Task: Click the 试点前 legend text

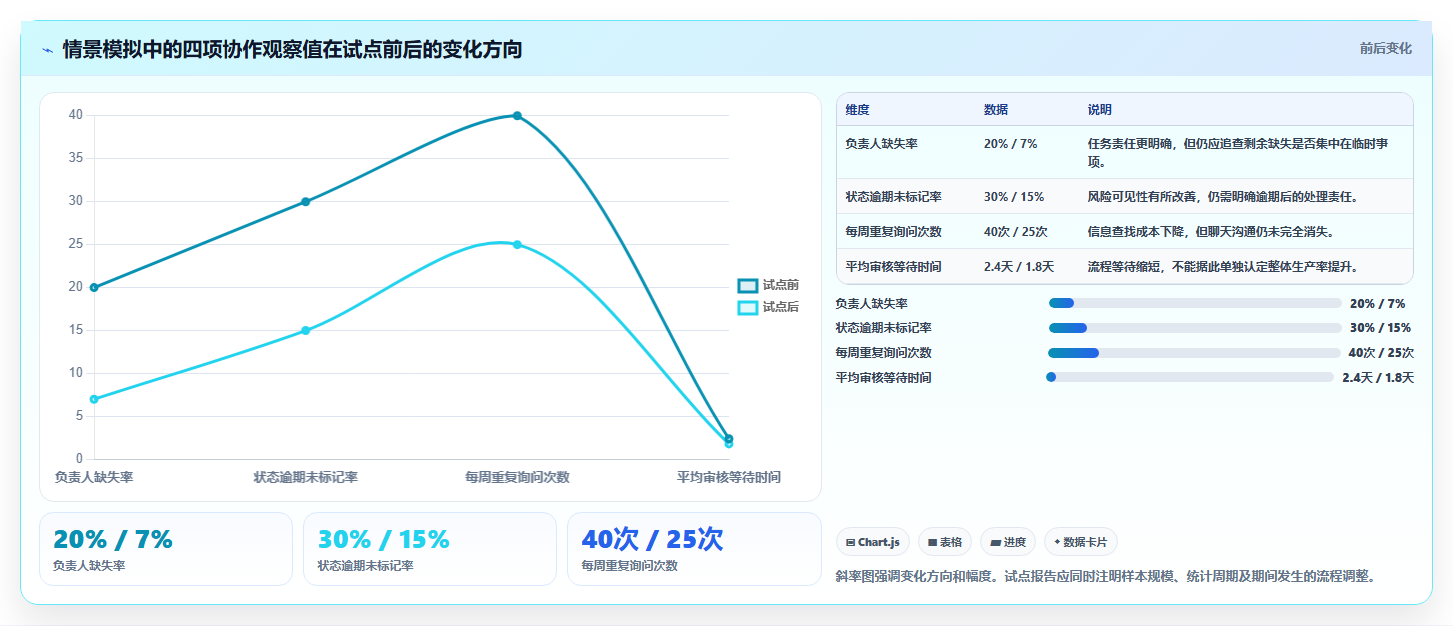Action: tap(781, 285)
